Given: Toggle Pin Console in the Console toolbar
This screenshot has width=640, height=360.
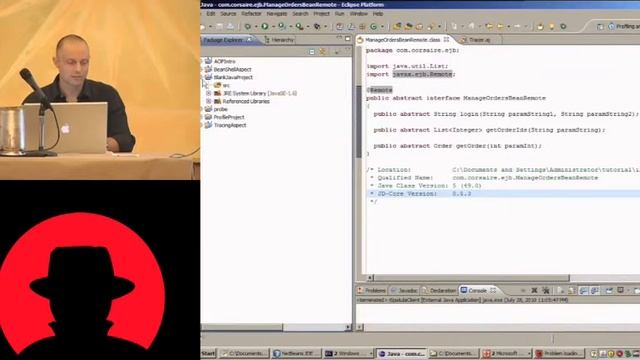Looking at the screenshot, I should [609, 290].
